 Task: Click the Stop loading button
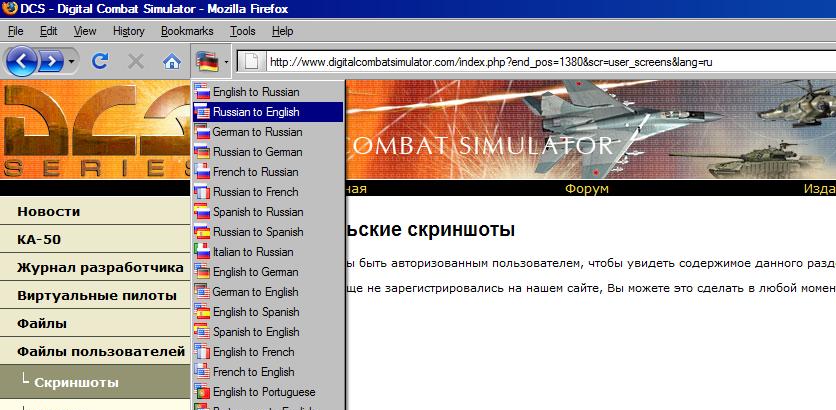(x=136, y=62)
